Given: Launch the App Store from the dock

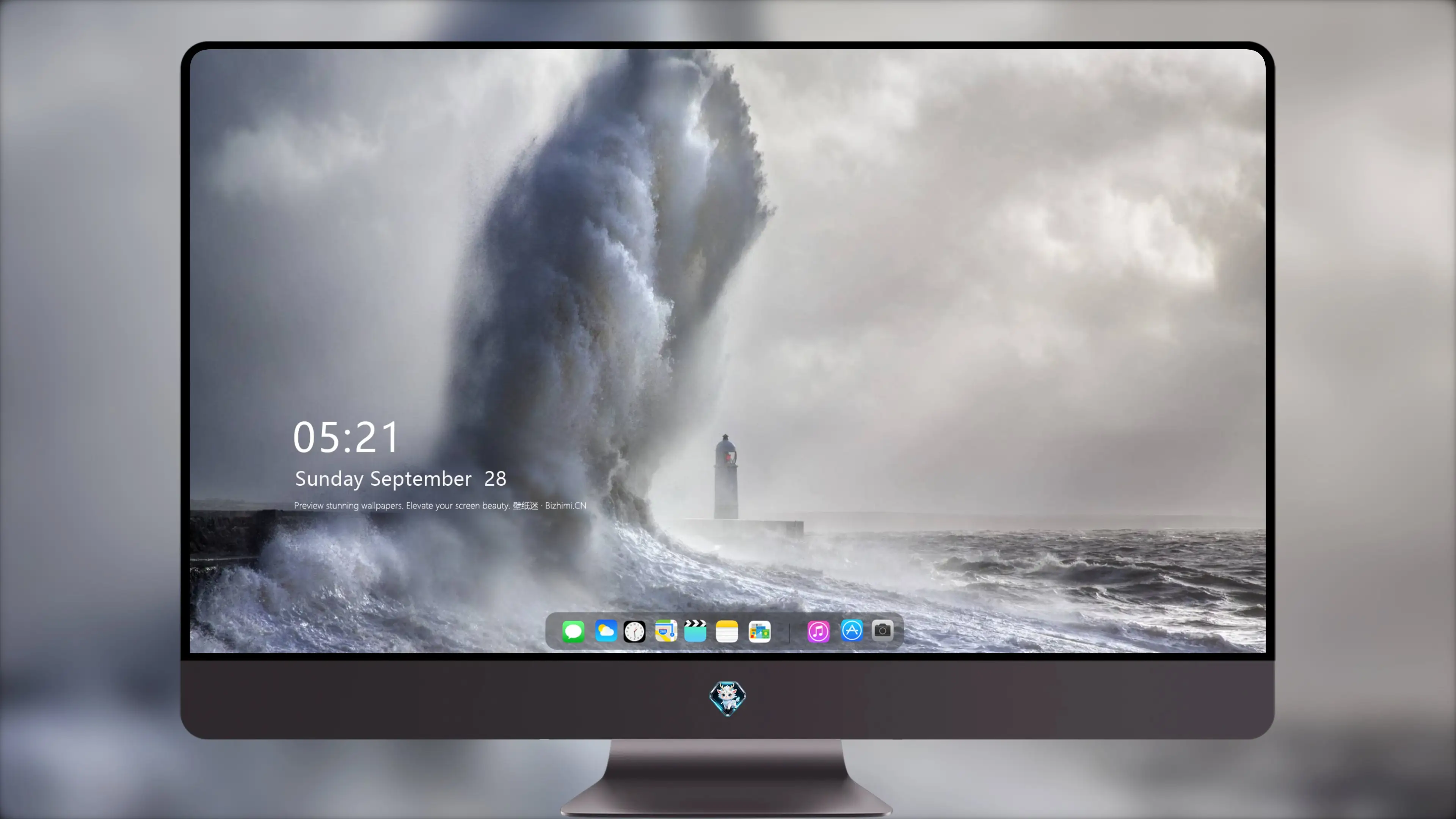Looking at the screenshot, I should 852,630.
